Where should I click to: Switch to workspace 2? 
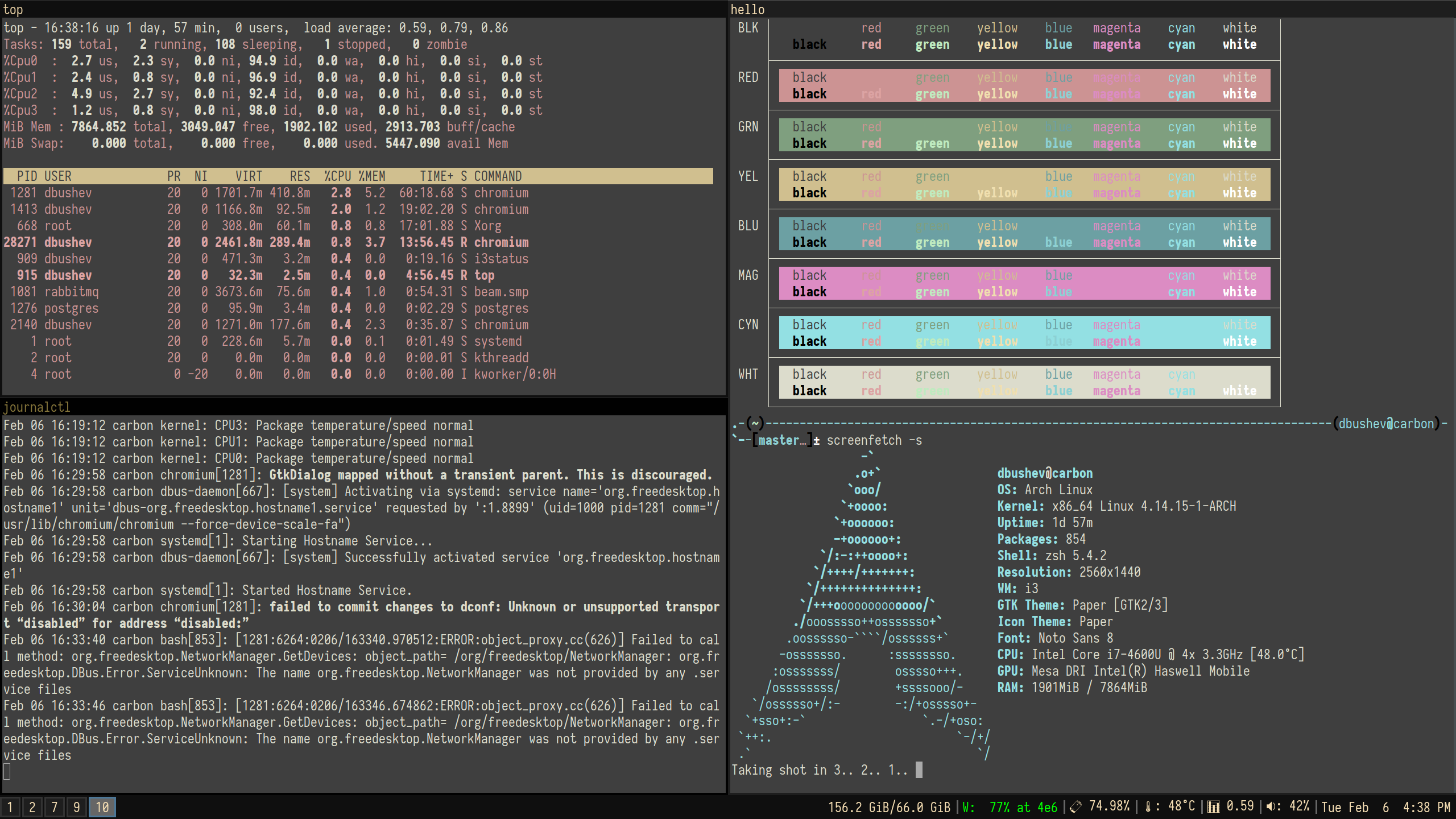pyautogui.click(x=32, y=807)
